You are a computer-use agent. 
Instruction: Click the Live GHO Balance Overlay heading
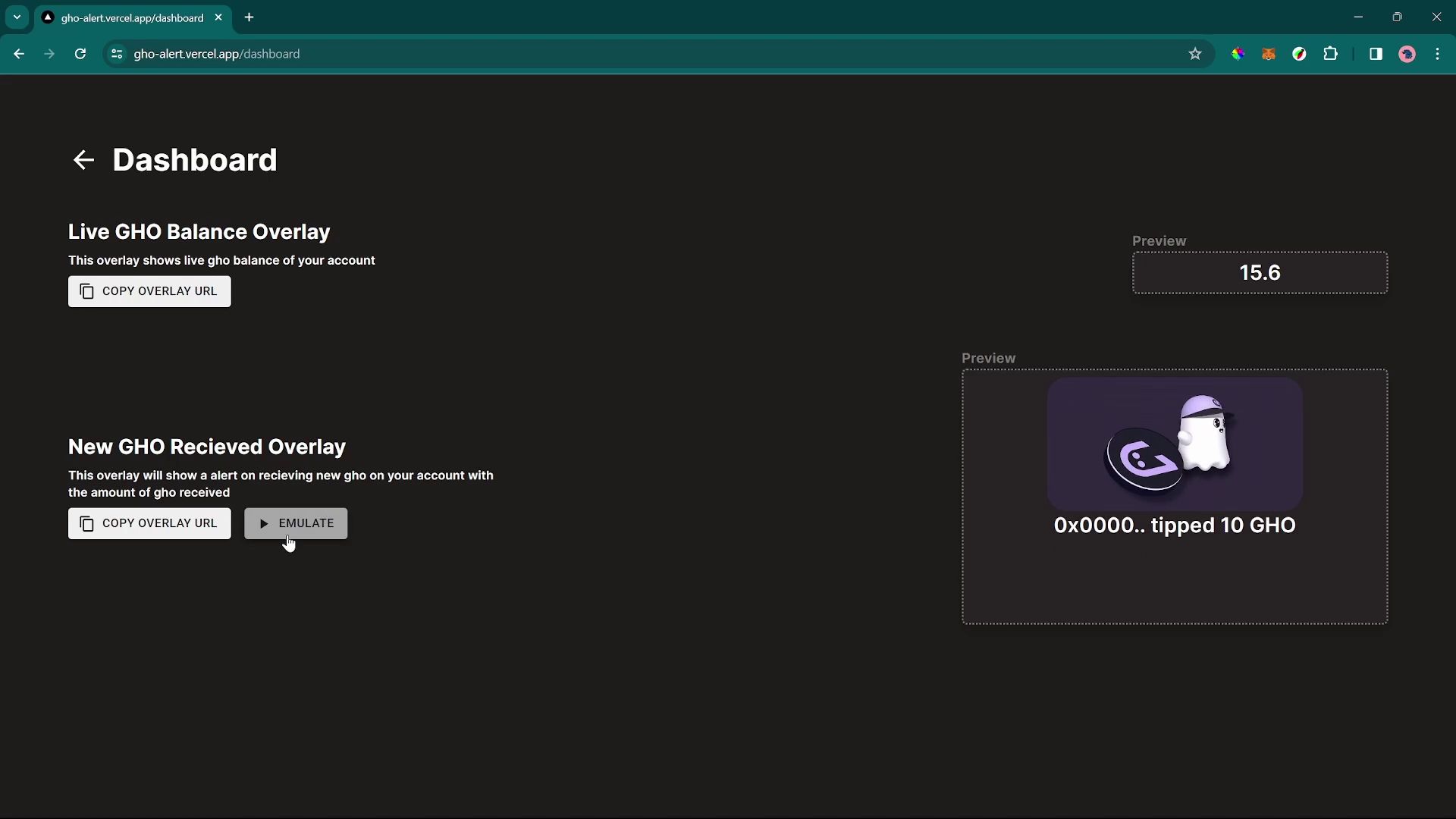click(199, 232)
